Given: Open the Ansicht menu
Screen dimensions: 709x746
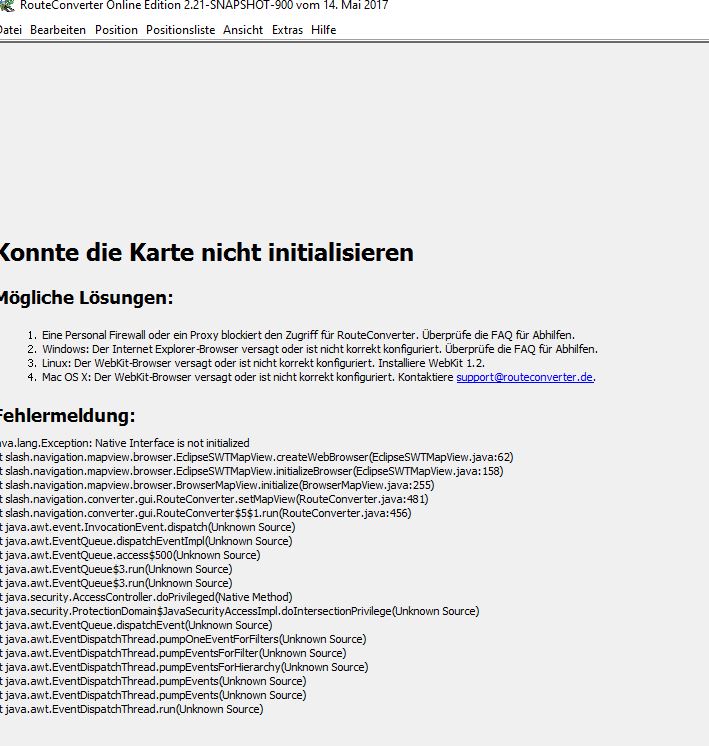Looking at the screenshot, I should click(x=243, y=30).
